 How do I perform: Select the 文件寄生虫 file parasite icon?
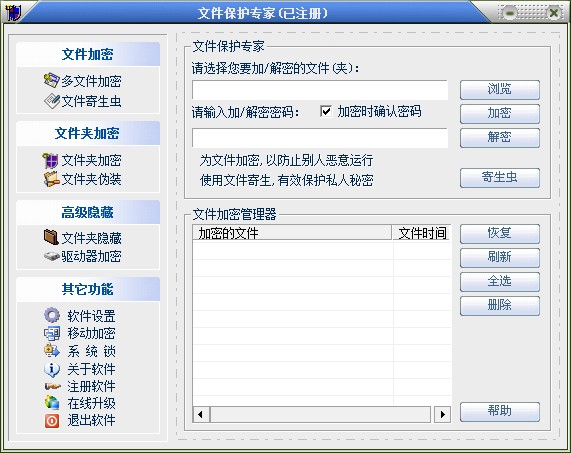click(52, 101)
